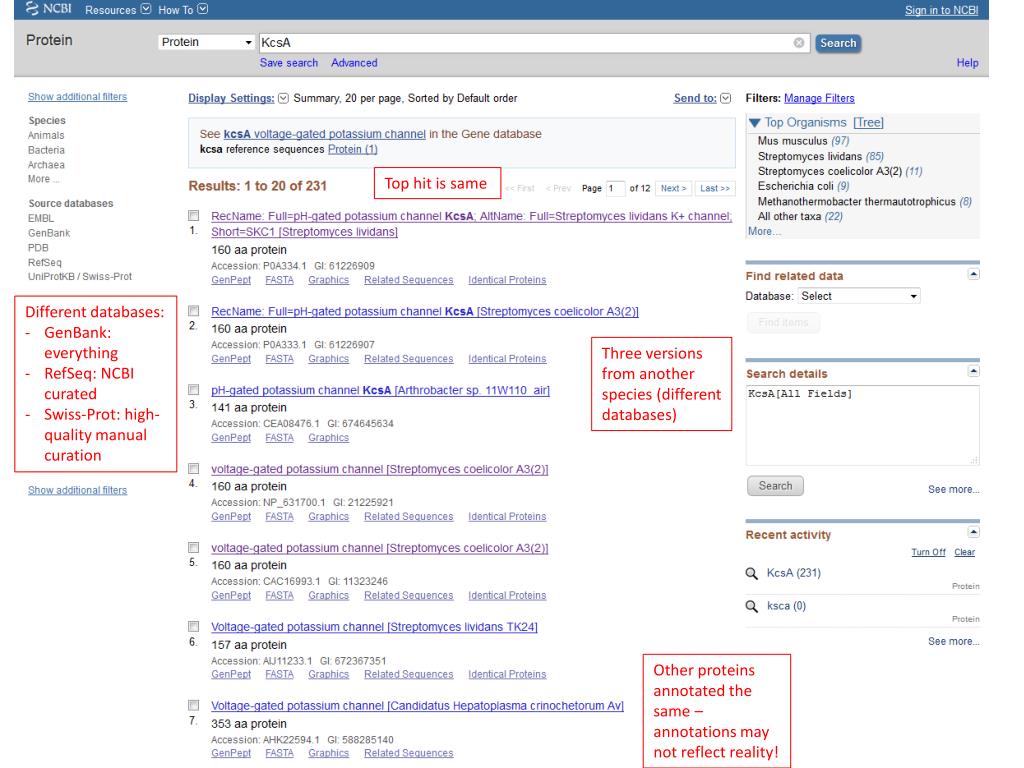The height and width of the screenshot is (768, 1024).
Task: Filter by Mus musculus (97)
Action: click(803, 141)
